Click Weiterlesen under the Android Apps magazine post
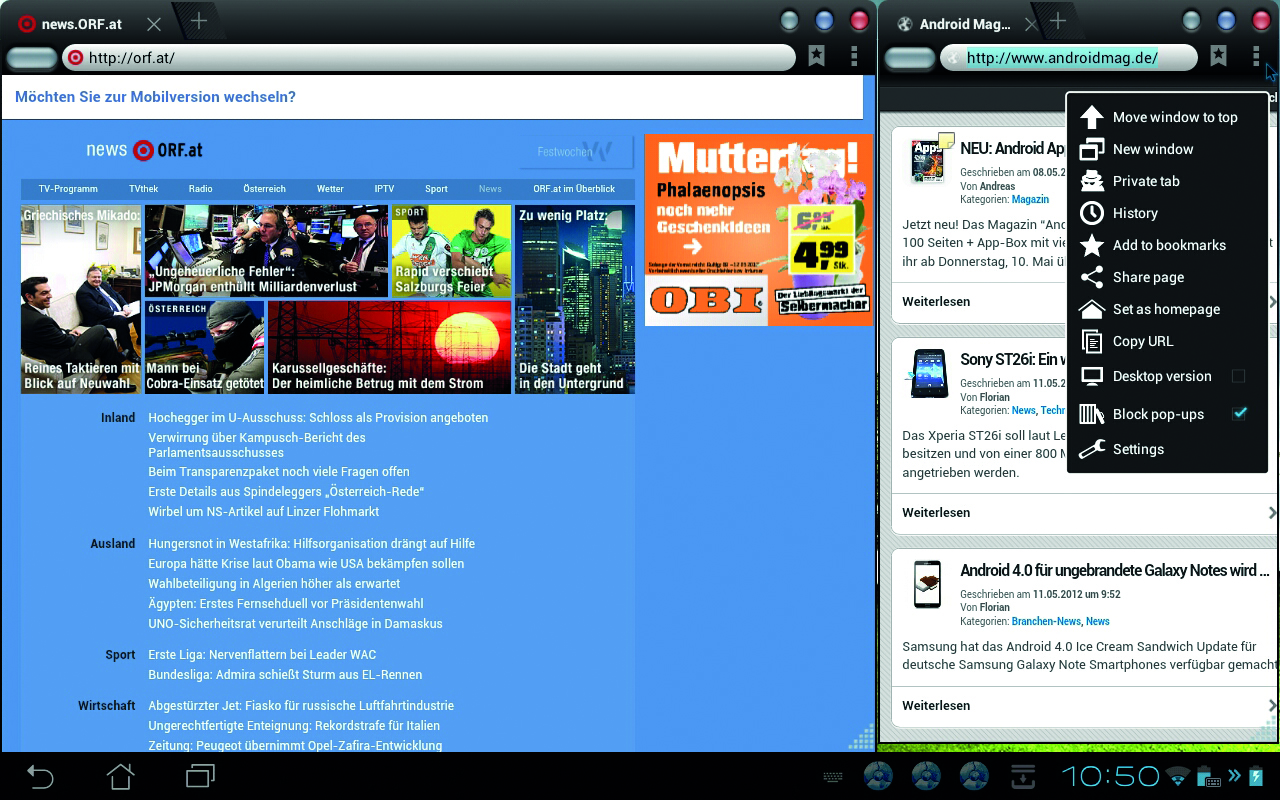Image resolution: width=1280 pixels, height=800 pixels. click(936, 301)
